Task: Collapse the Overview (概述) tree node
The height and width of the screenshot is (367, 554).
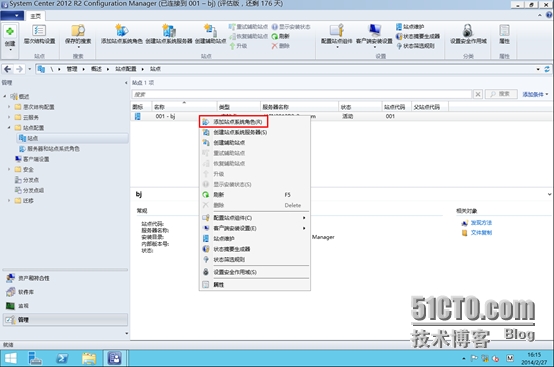Action: point(5,96)
